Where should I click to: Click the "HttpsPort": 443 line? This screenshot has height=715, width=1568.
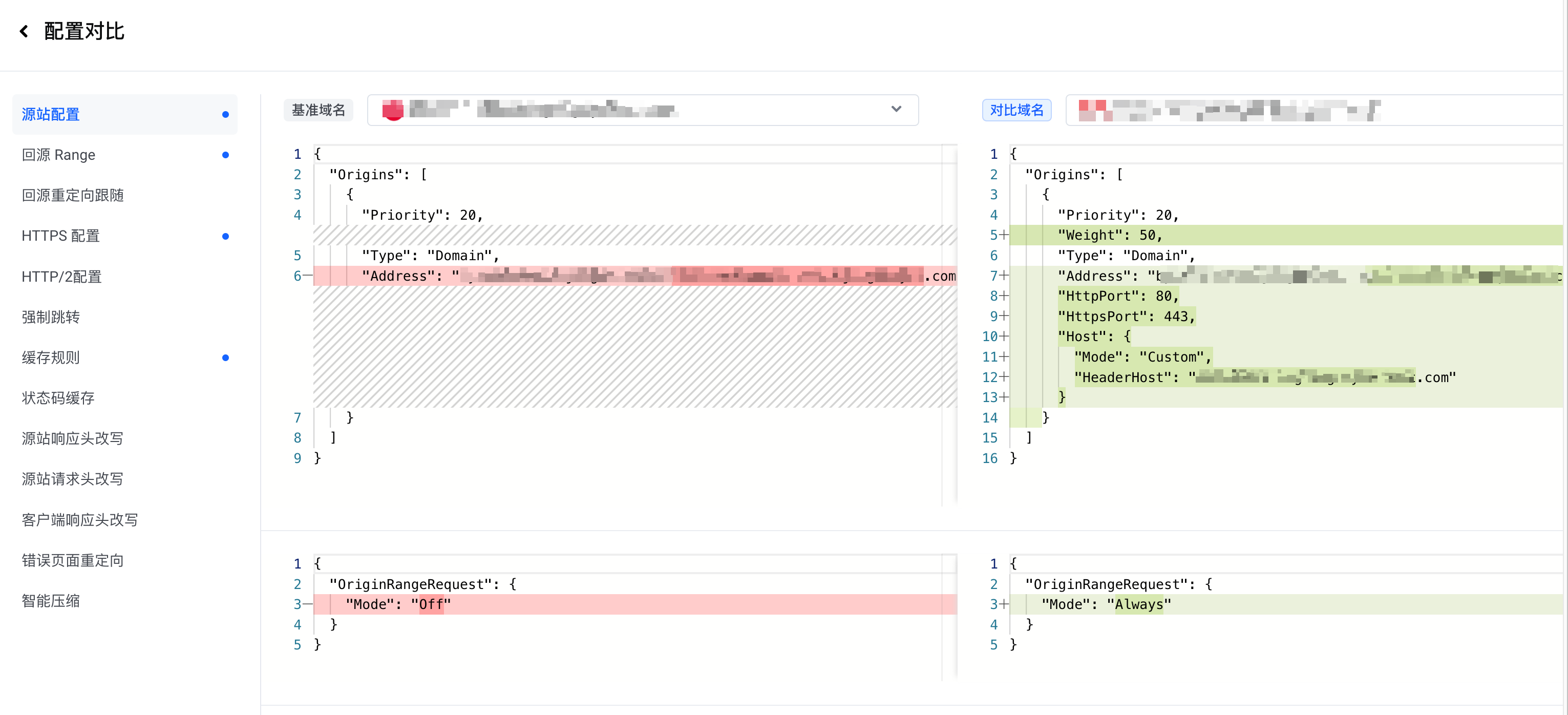(1285, 316)
